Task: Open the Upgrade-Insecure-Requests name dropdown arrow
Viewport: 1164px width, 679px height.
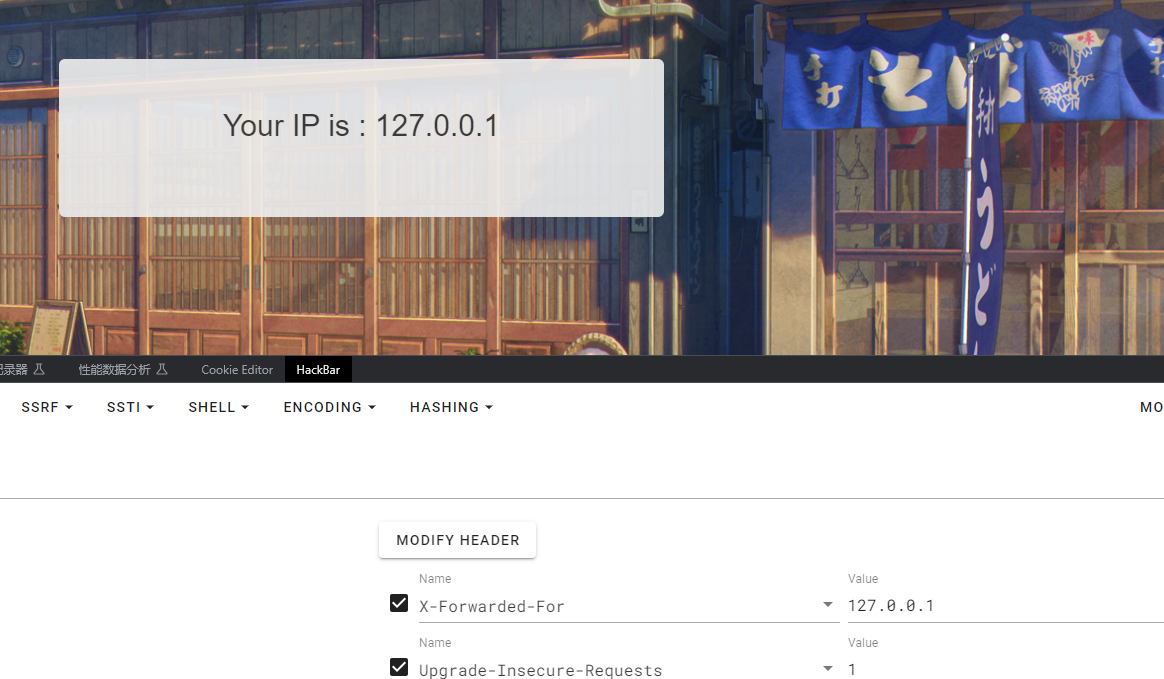Action: pyautogui.click(x=828, y=669)
